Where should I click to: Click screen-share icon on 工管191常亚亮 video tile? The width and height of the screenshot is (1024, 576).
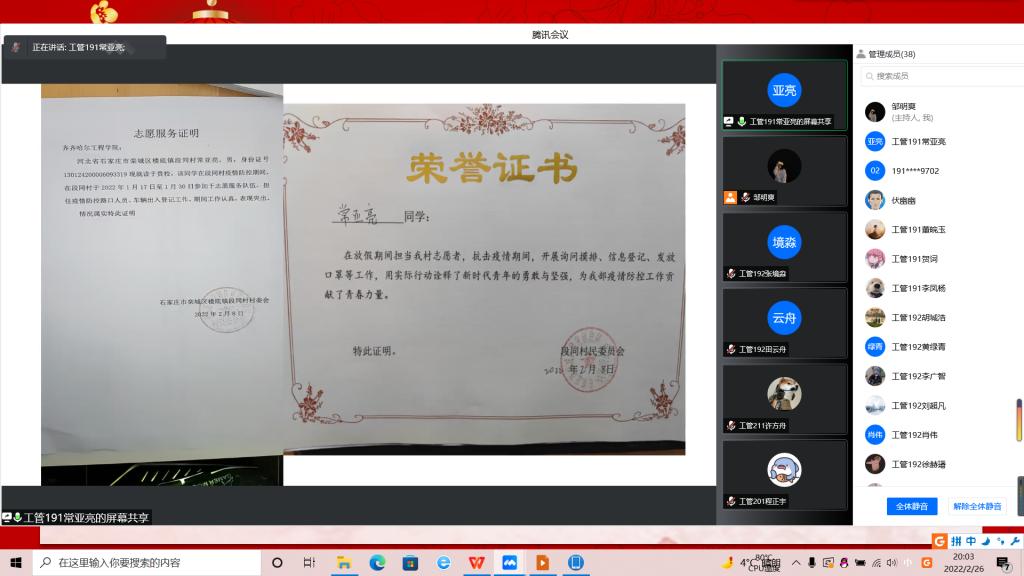pos(729,121)
